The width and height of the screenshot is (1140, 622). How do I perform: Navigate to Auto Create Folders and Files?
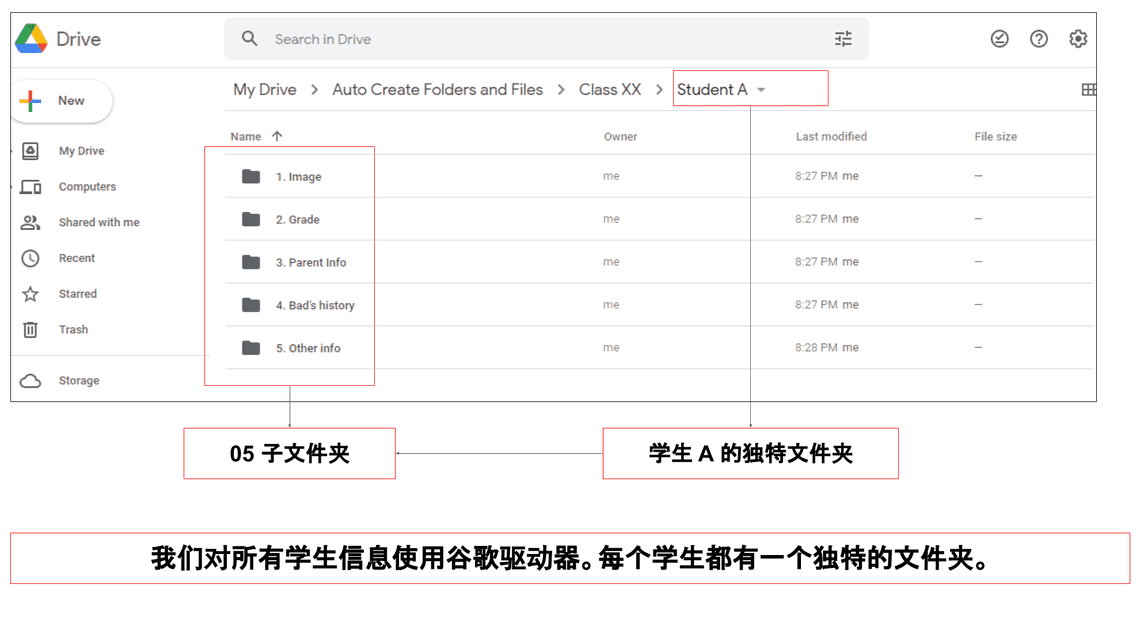(x=437, y=90)
